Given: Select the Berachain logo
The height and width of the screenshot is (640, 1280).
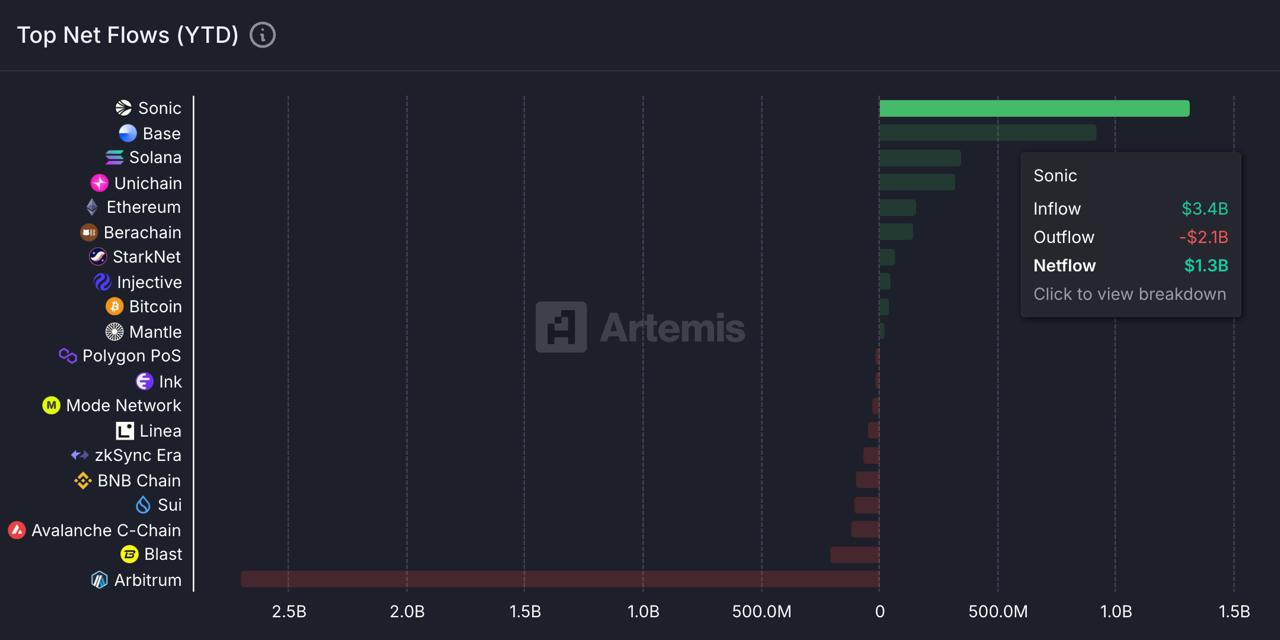Looking at the screenshot, I should point(89,232).
